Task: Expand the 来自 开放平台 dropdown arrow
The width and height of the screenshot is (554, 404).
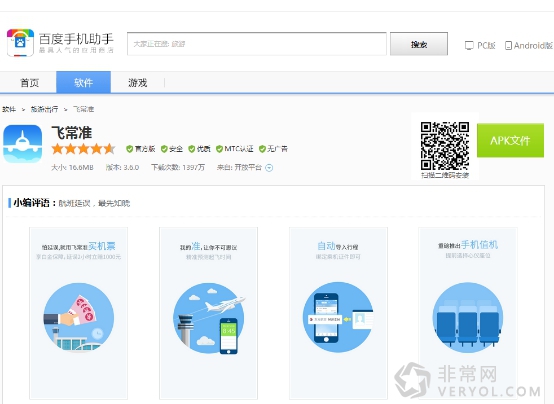Action: pyautogui.click(x=269, y=168)
